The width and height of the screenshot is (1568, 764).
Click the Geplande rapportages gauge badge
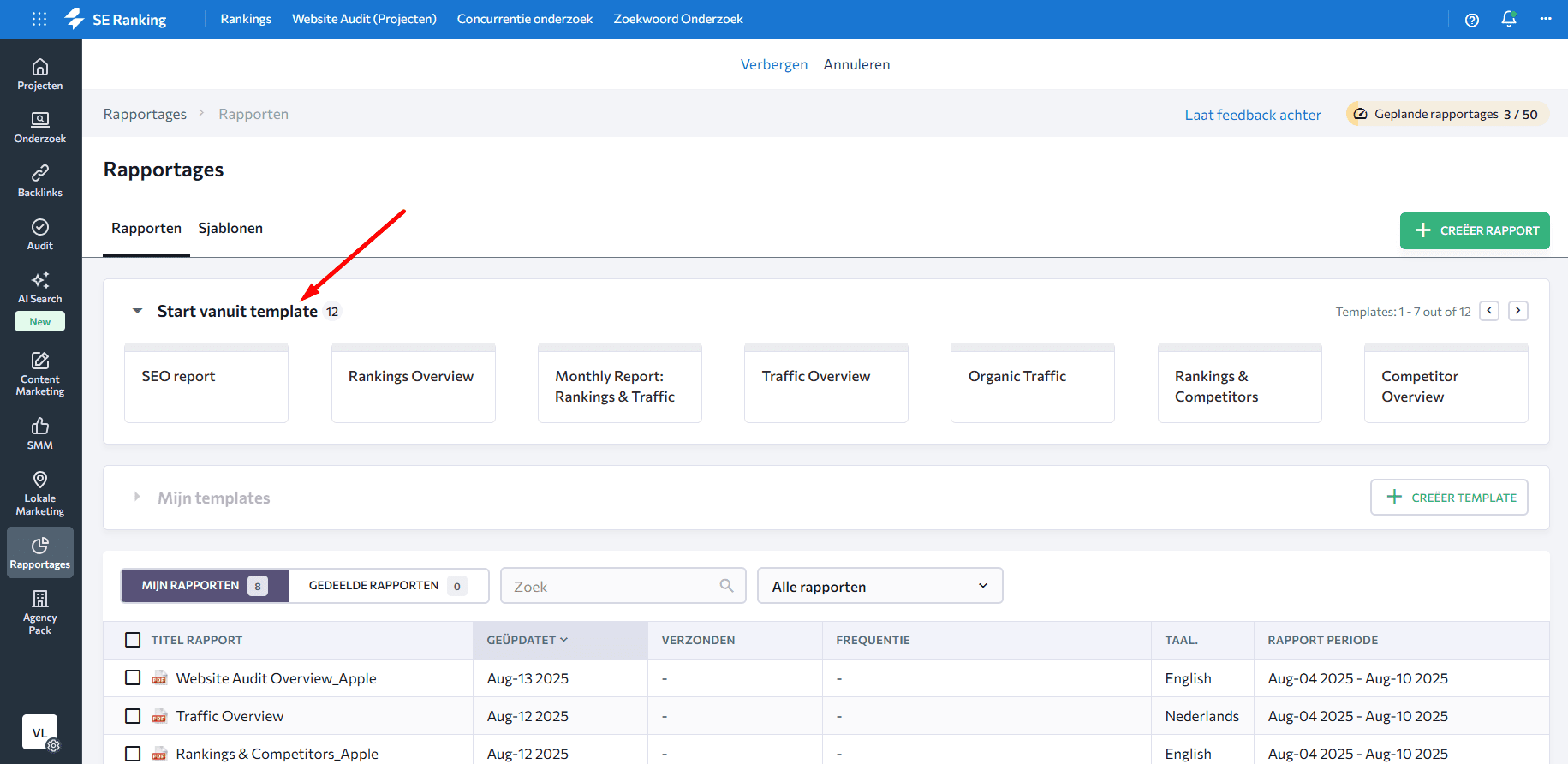[1447, 114]
